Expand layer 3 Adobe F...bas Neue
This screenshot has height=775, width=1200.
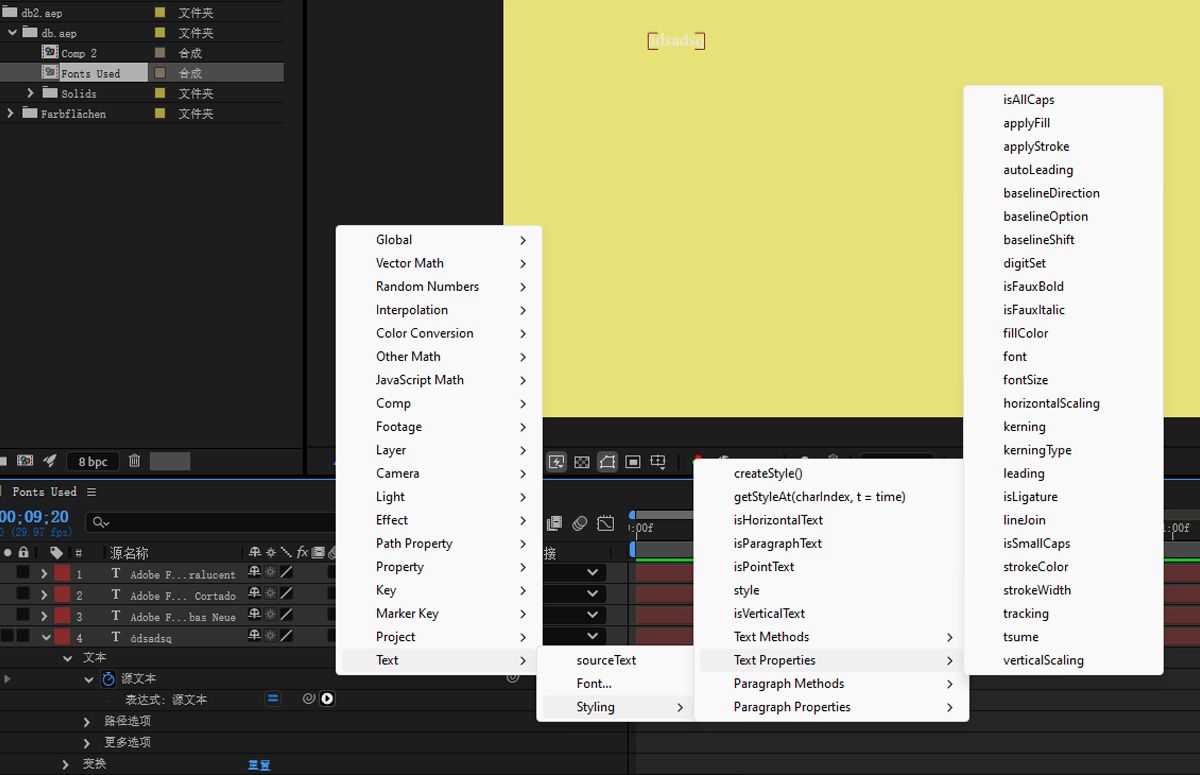[44, 615]
